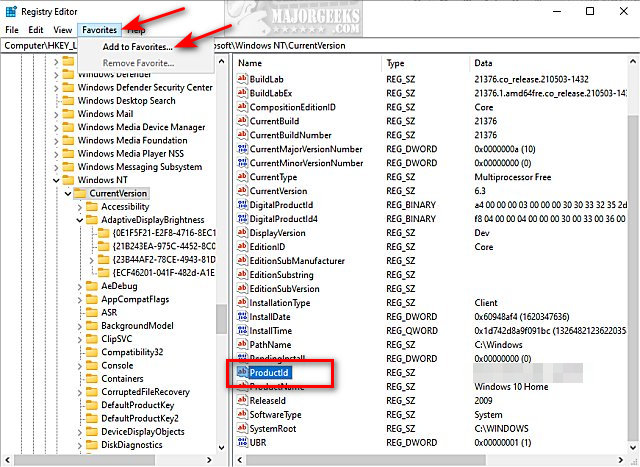Expand the {23B44AF2-78CE-4943-81D key
The height and width of the screenshot is (467, 640).
91,260
